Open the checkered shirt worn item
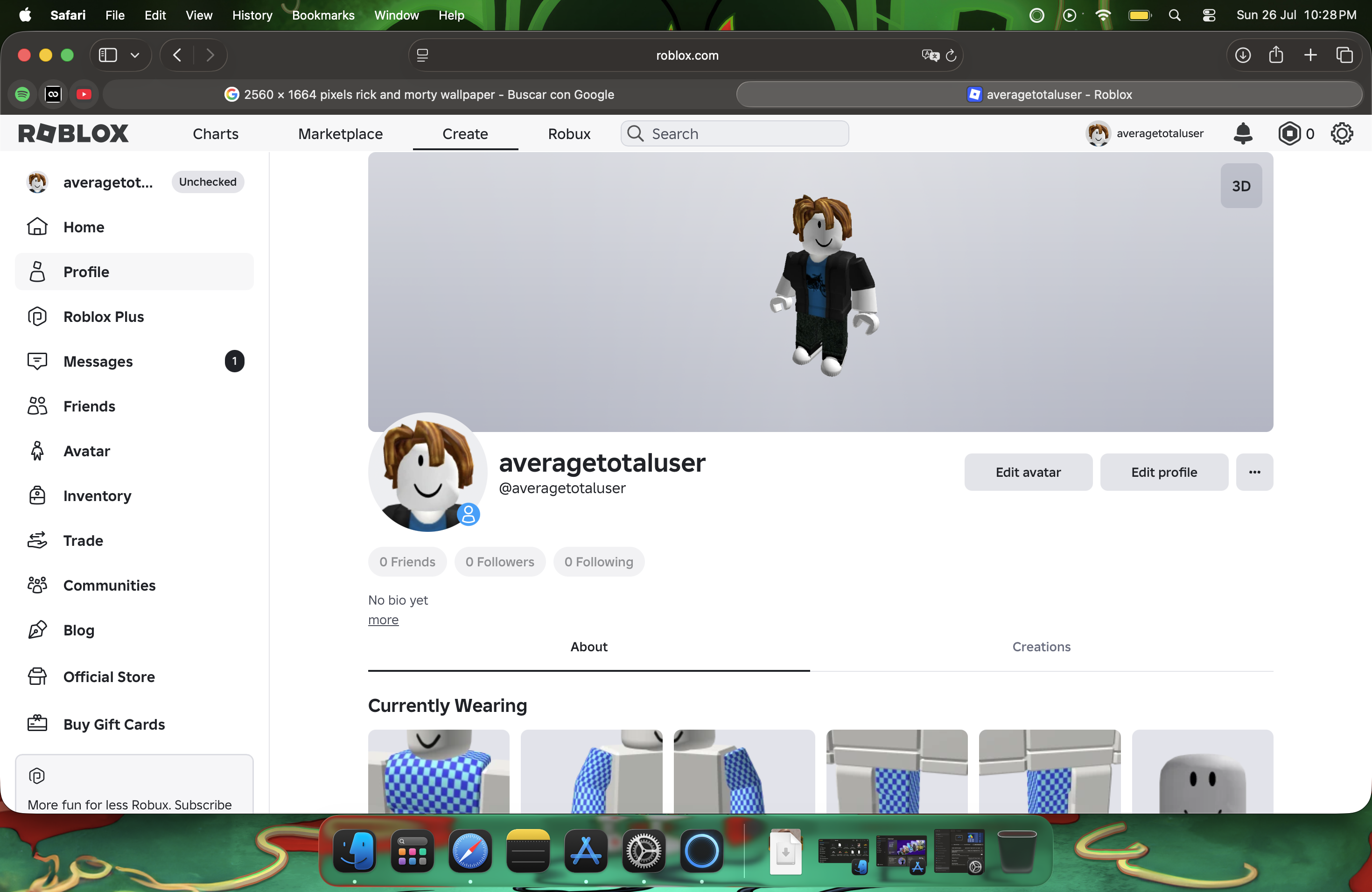 click(439, 772)
